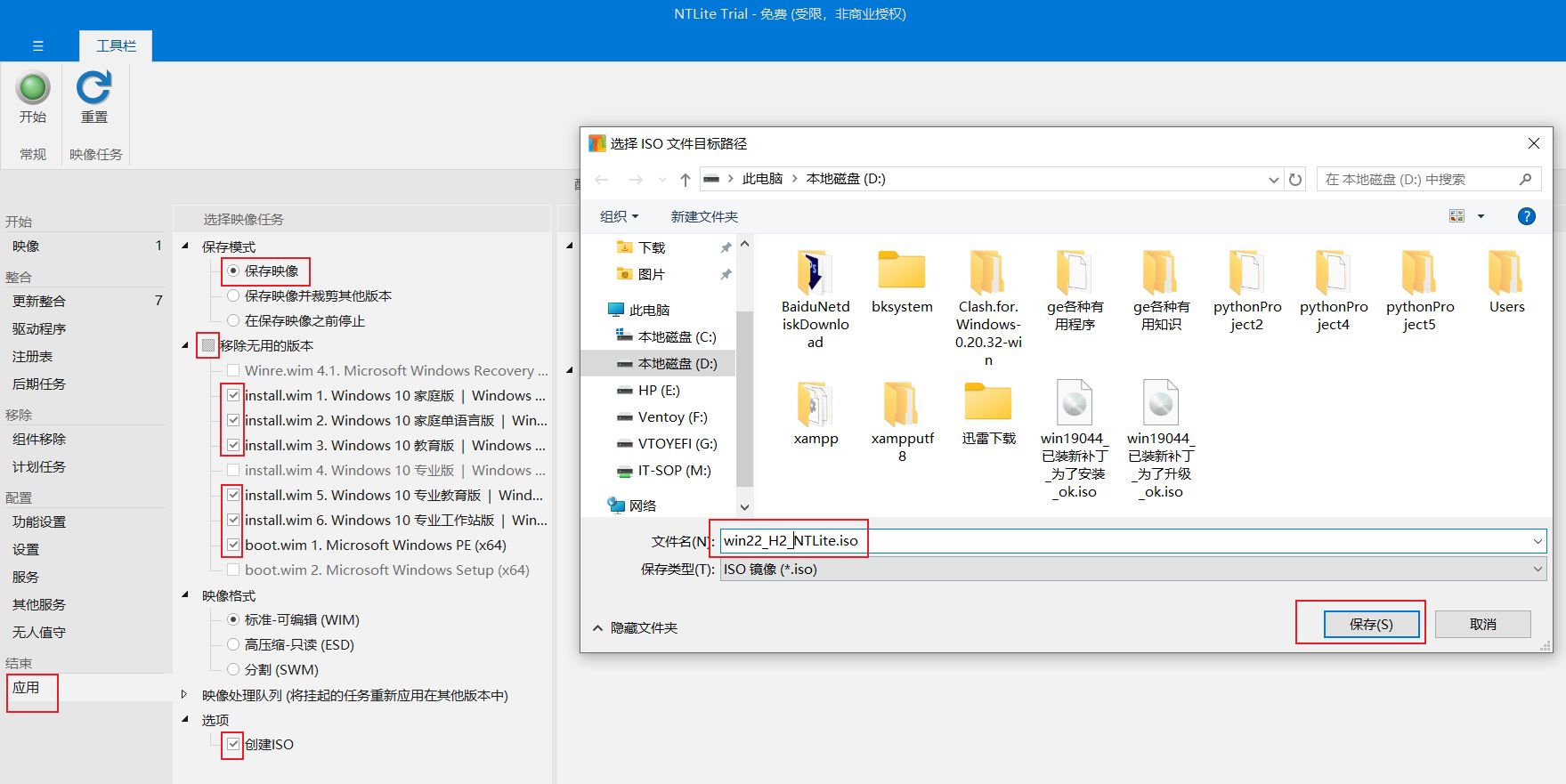Click the green Start (开始) icon
The height and width of the screenshot is (784, 1566).
33,89
